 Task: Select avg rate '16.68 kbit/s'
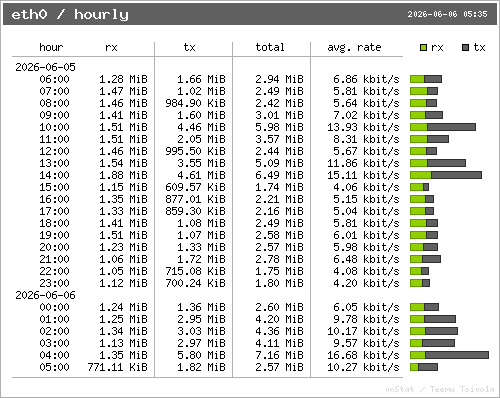[x=363, y=355]
